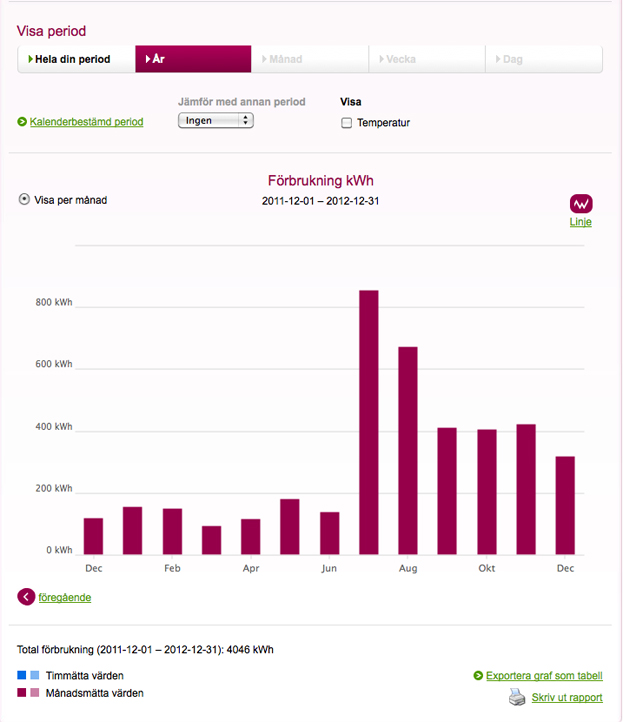Click the dark red Månadsmätta värden swatch
Viewport: 623px width, 722px height.
pos(22,693)
